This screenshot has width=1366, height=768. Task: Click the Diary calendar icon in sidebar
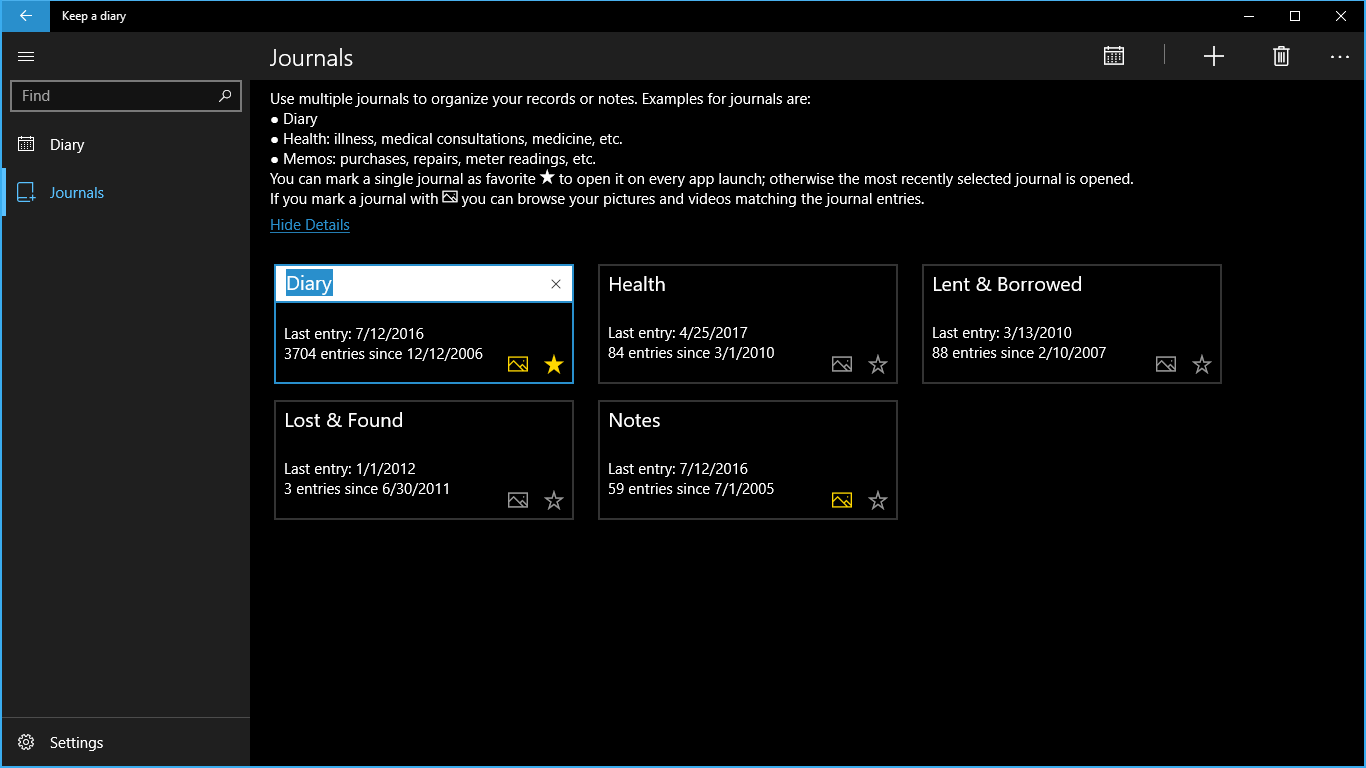click(26, 144)
